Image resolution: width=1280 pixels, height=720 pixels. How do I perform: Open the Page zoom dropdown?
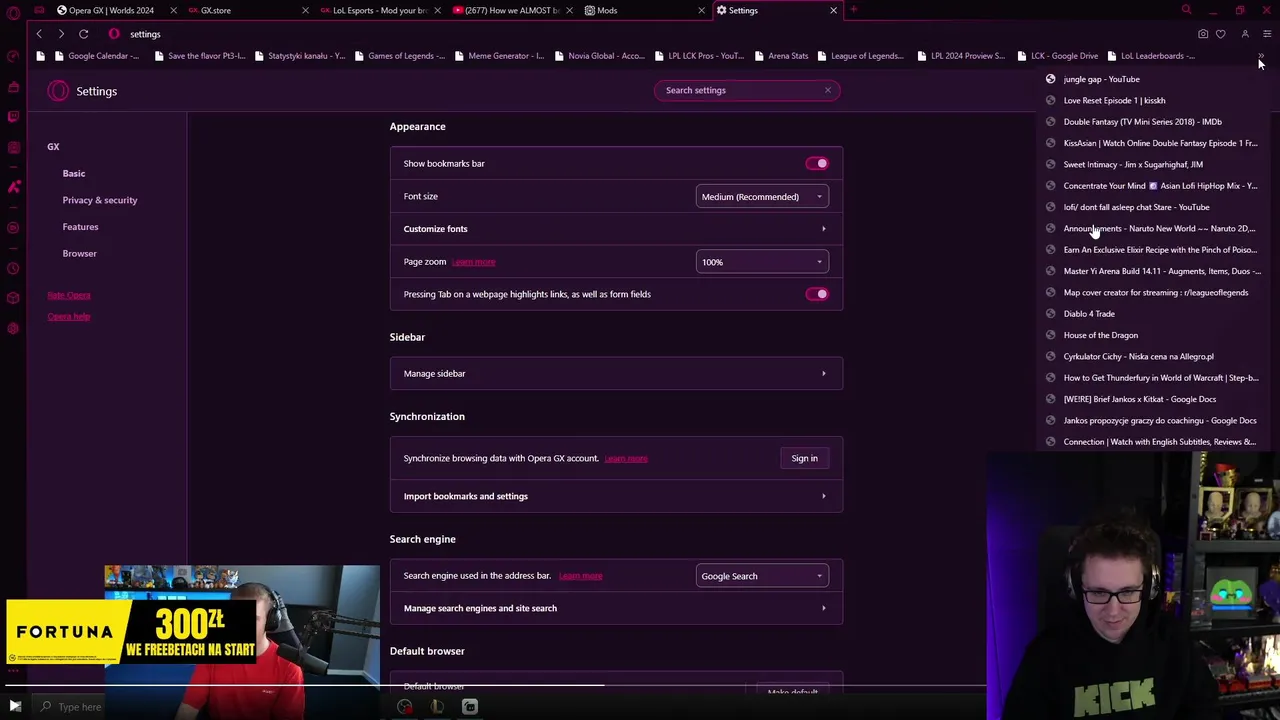(x=762, y=262)
